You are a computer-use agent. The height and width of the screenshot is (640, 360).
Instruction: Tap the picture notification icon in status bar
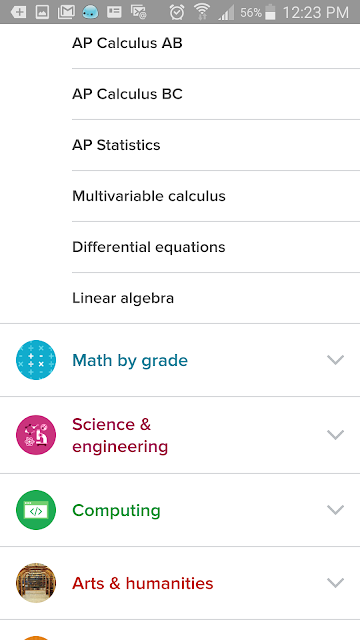coord(42,12)
